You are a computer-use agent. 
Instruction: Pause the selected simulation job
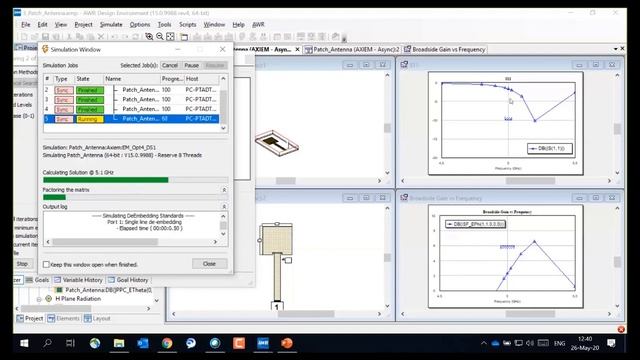point(191,65)
